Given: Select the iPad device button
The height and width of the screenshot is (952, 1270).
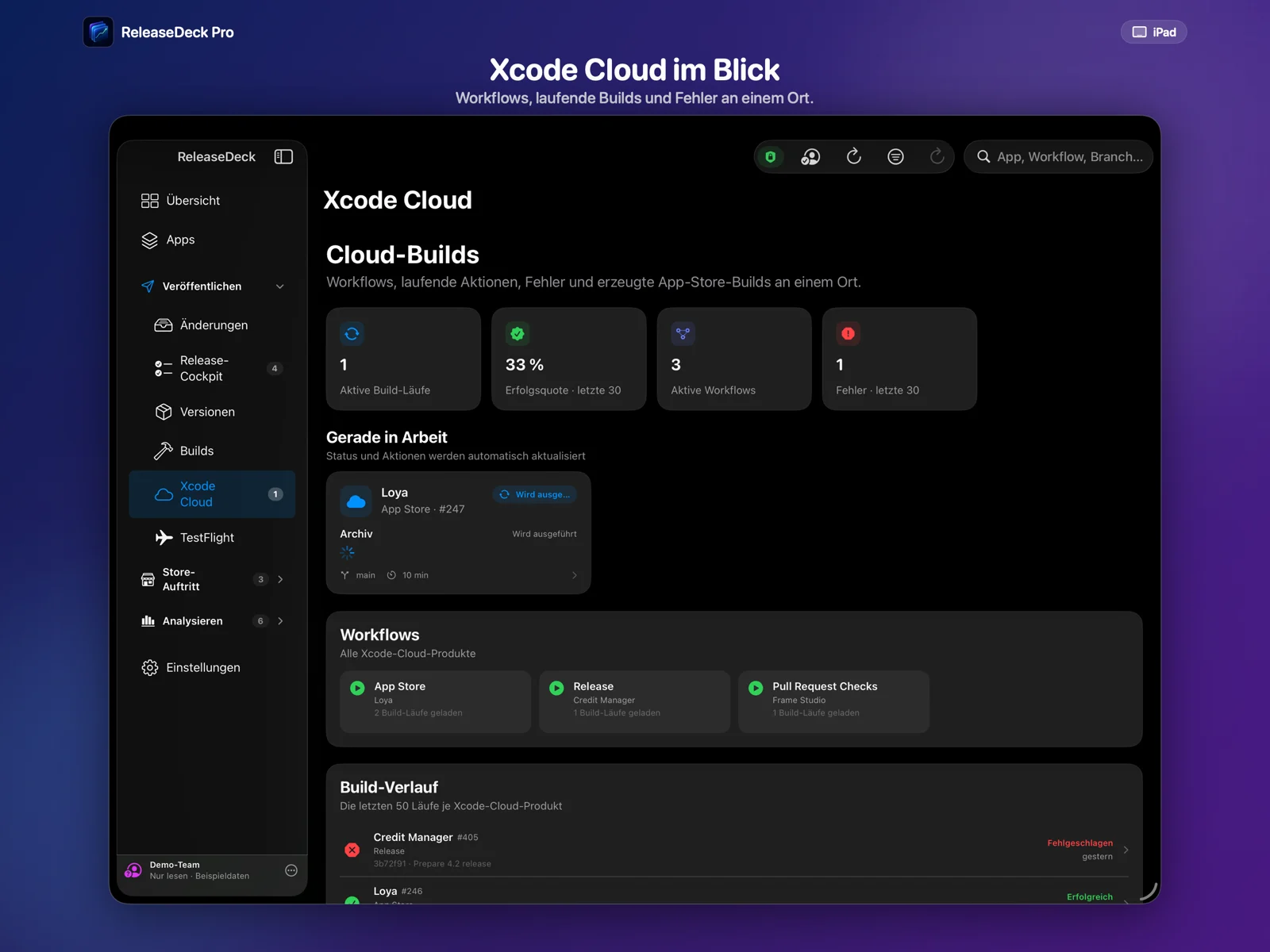Looking at the screenshot, I should (x=1154, y=32).
